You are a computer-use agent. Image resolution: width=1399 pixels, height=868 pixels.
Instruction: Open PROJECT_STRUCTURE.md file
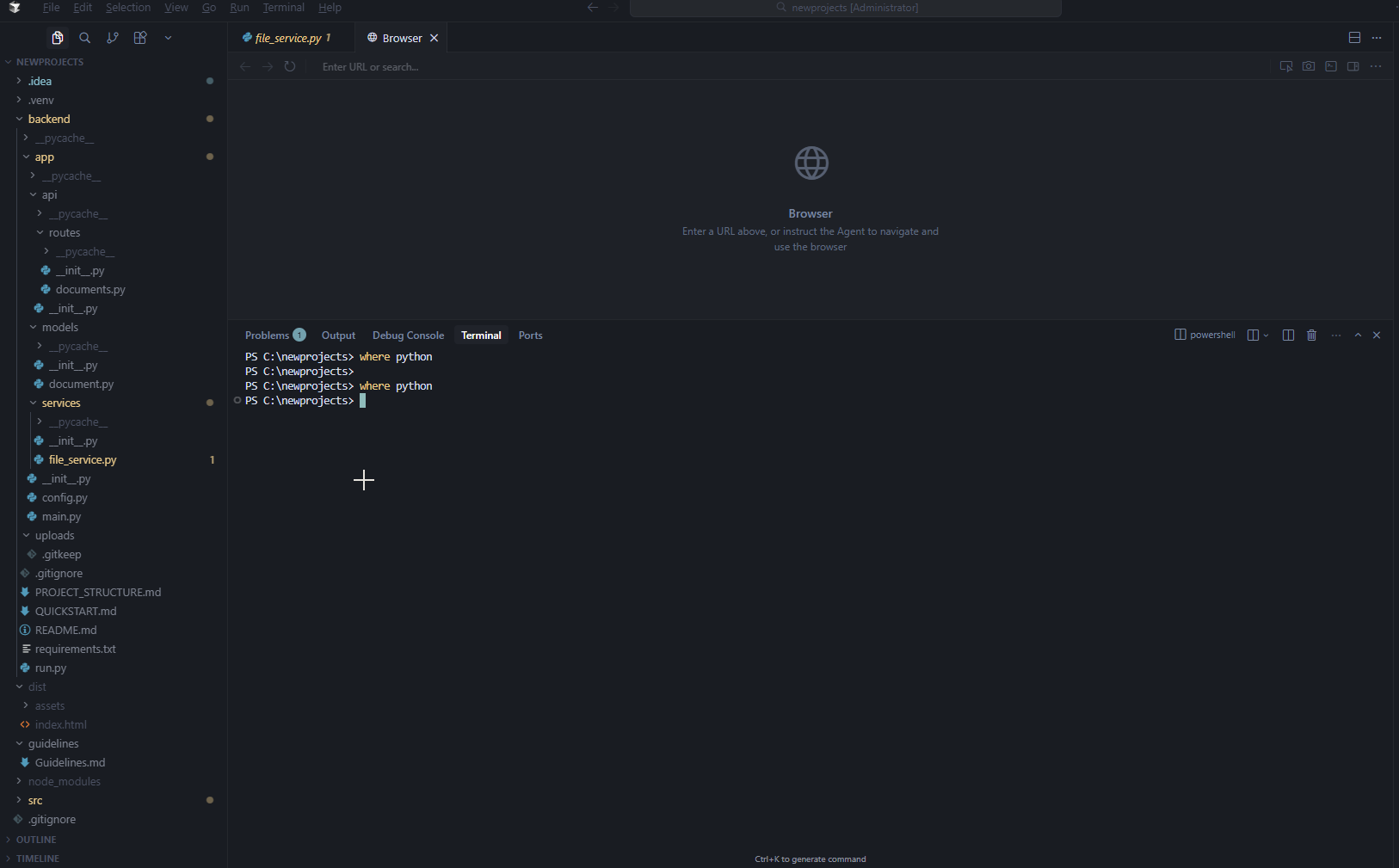pos(114,592)
